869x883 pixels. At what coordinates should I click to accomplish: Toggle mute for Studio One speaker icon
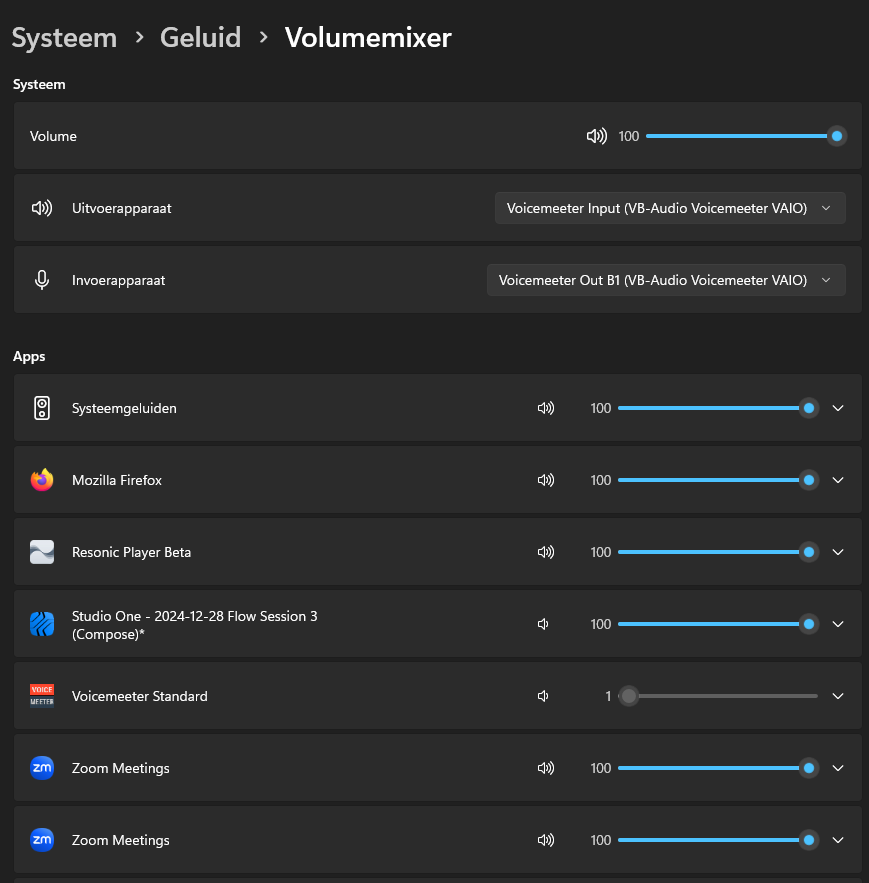[x=543, y=624]
